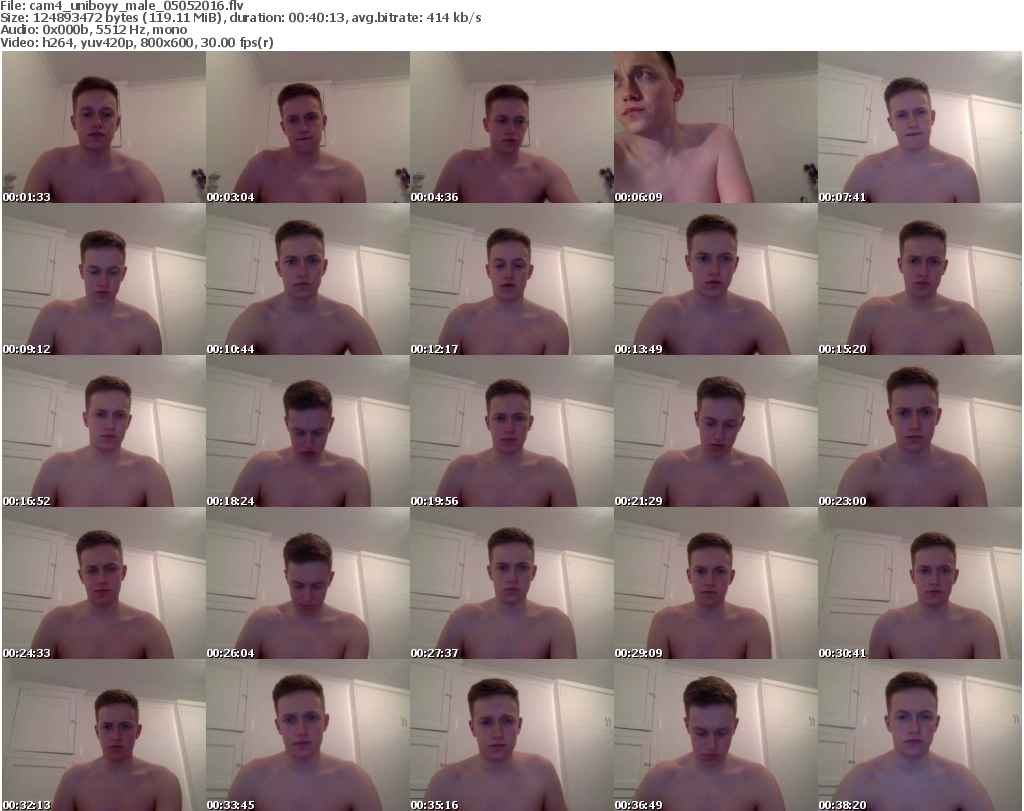Open the thumbnail stamped 00:19:56
The width and height of the screenshot is (1024, 811).
click(x=512, y=432)
